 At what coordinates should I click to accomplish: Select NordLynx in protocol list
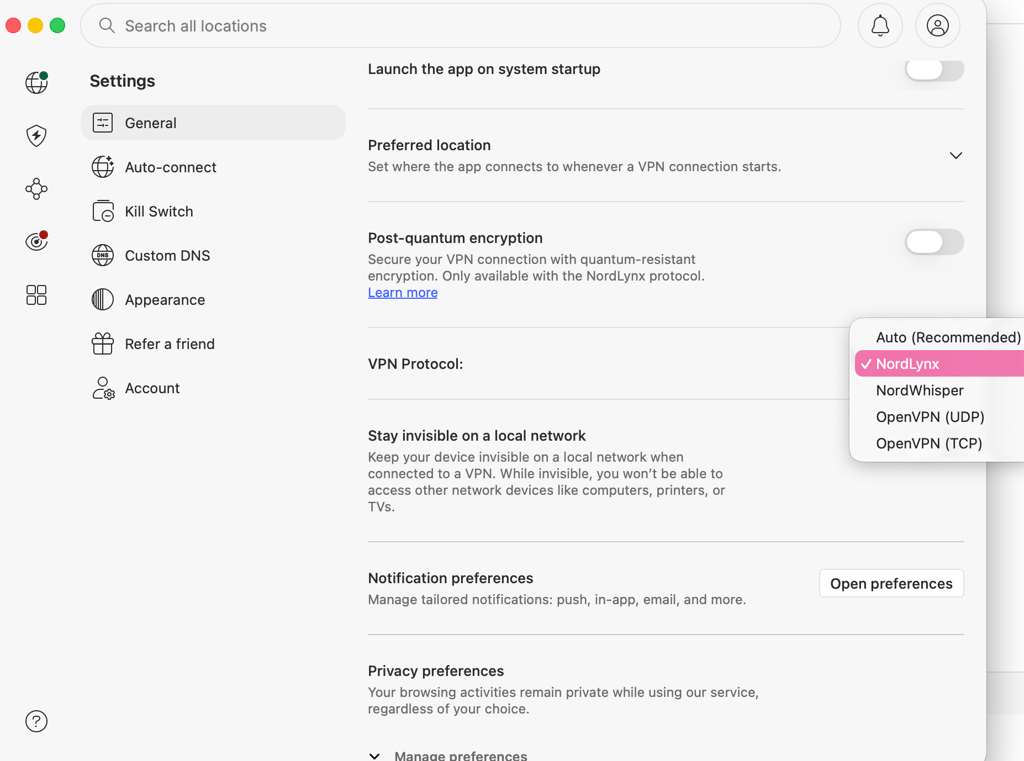[x=940, y=364]
